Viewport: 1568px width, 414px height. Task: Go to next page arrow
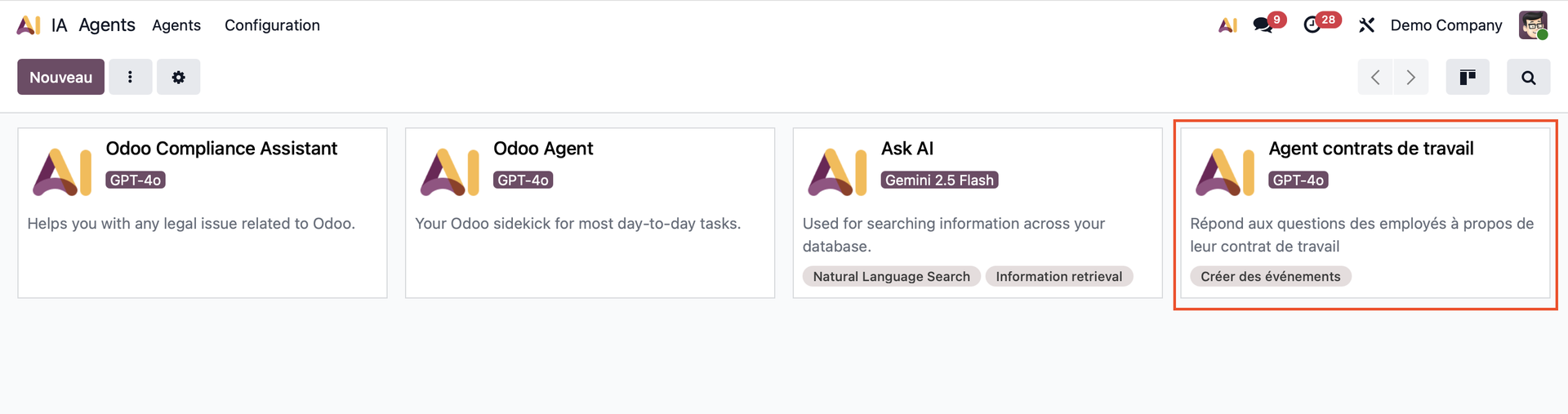click(x=1410, y=77)
